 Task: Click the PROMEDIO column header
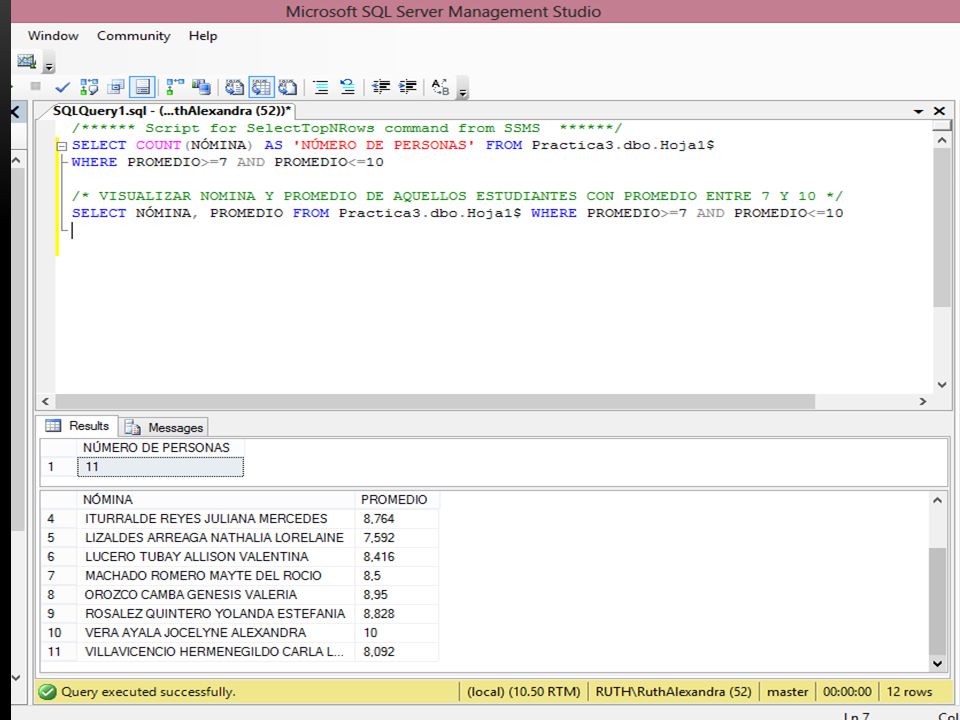tap(397, 500)
